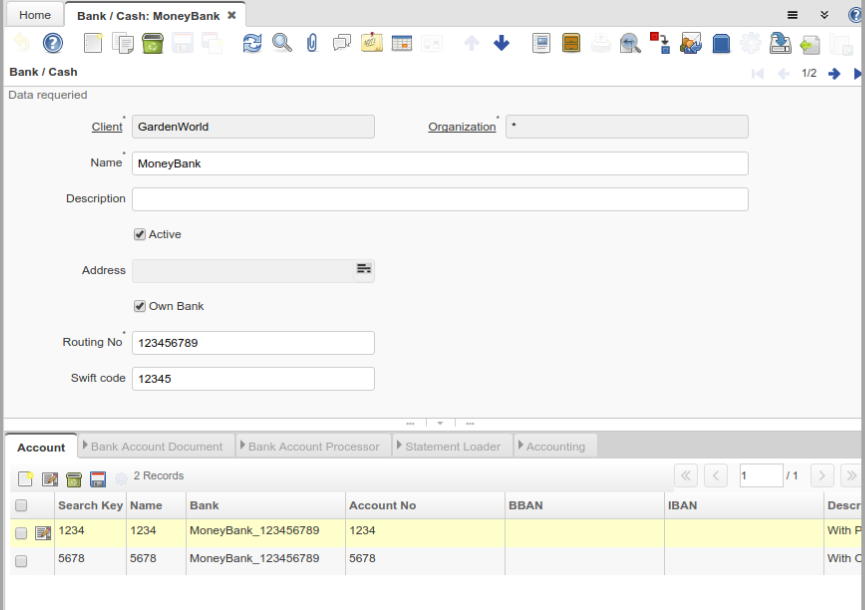Open Product Info blue box icon
Image resolution: width=865 pixels, height=610 pixels.
click(720, 43)
